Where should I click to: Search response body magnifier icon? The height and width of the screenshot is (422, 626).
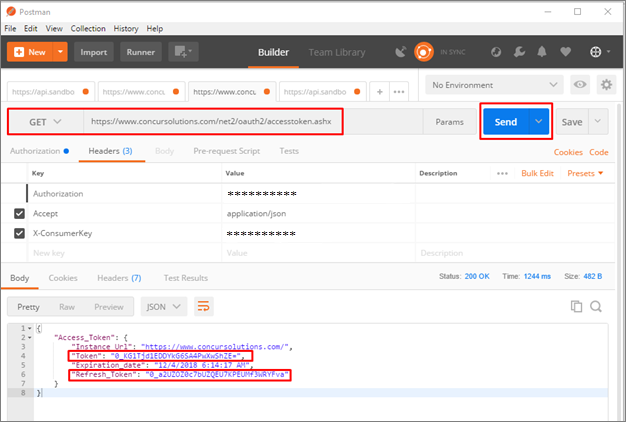(596, 306)
